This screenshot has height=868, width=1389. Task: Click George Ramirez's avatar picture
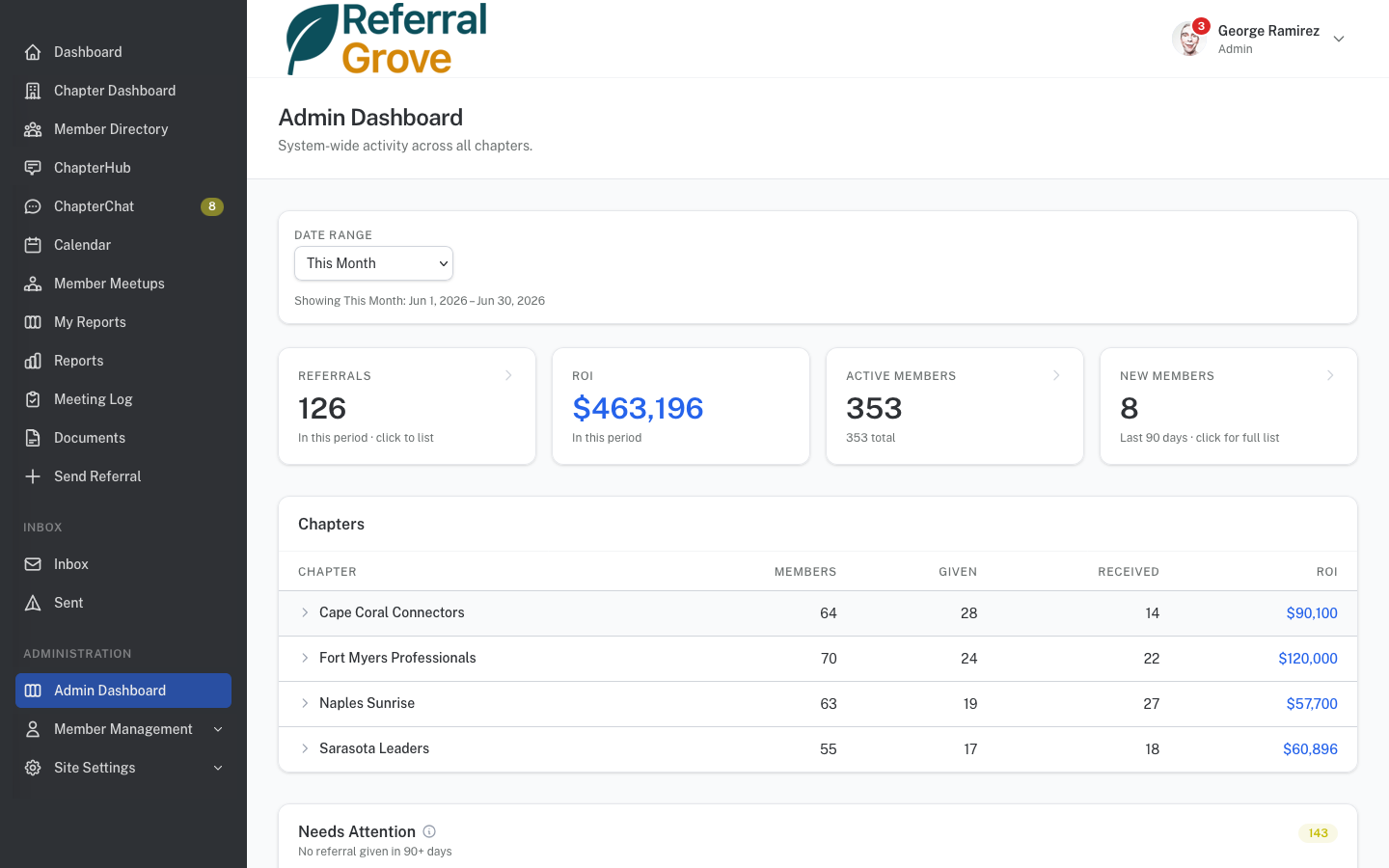(x=1189, y=39)
